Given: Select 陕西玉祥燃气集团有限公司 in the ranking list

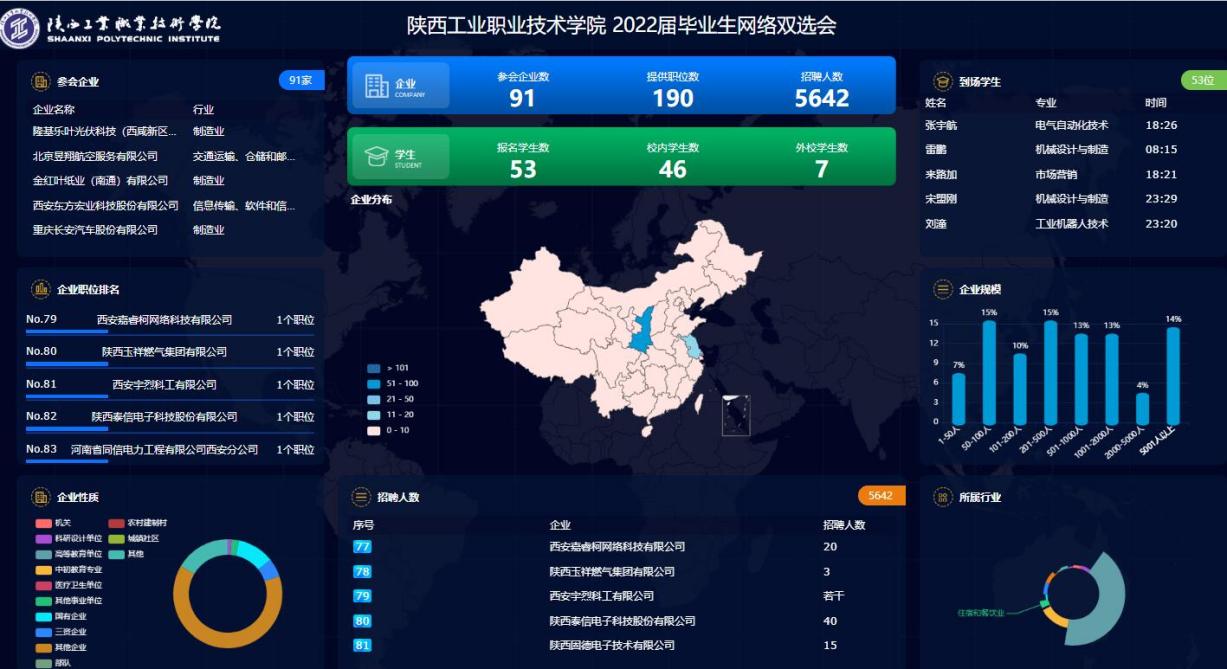Looking at the screenshot, I should [164, 352].
